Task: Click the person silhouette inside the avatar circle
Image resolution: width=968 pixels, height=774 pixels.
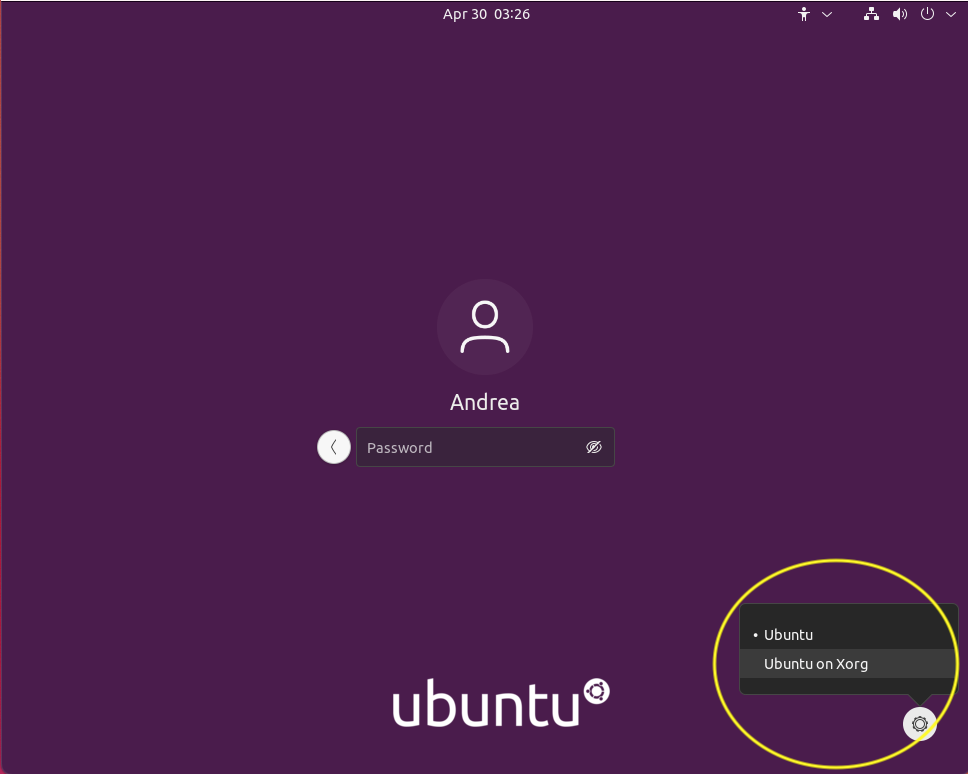Action: point(485,326)
